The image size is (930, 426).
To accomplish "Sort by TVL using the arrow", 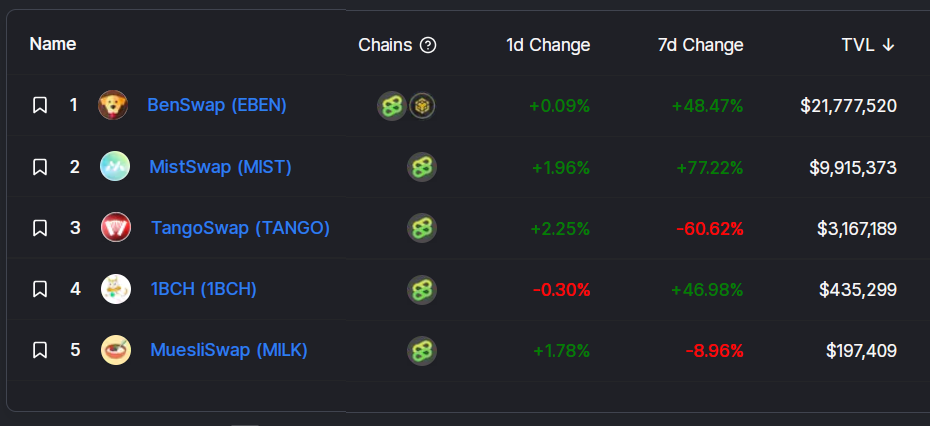I will point(888,45).
